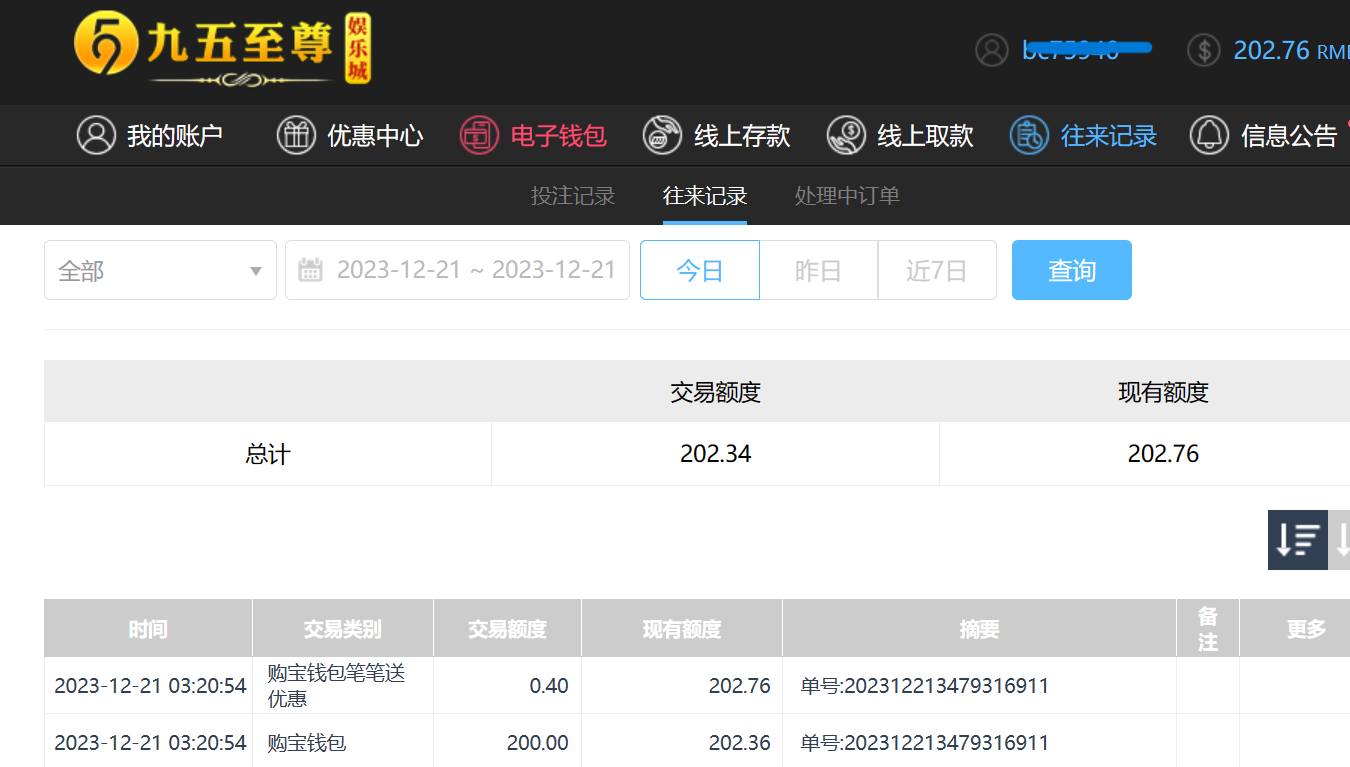The height and width of the screenshot is (767, 1350).
Task: Click the grey sort icon at right edge
Action: [x=1339, y=540]
